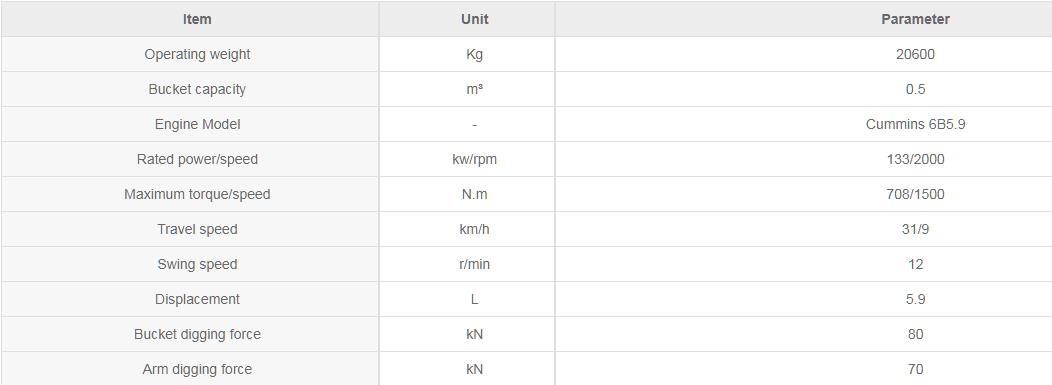Image resolution: width=1052 pixels, height=385 pixels.
Task: Click the 20600 parameter value
Action: [x=915, y=54]
